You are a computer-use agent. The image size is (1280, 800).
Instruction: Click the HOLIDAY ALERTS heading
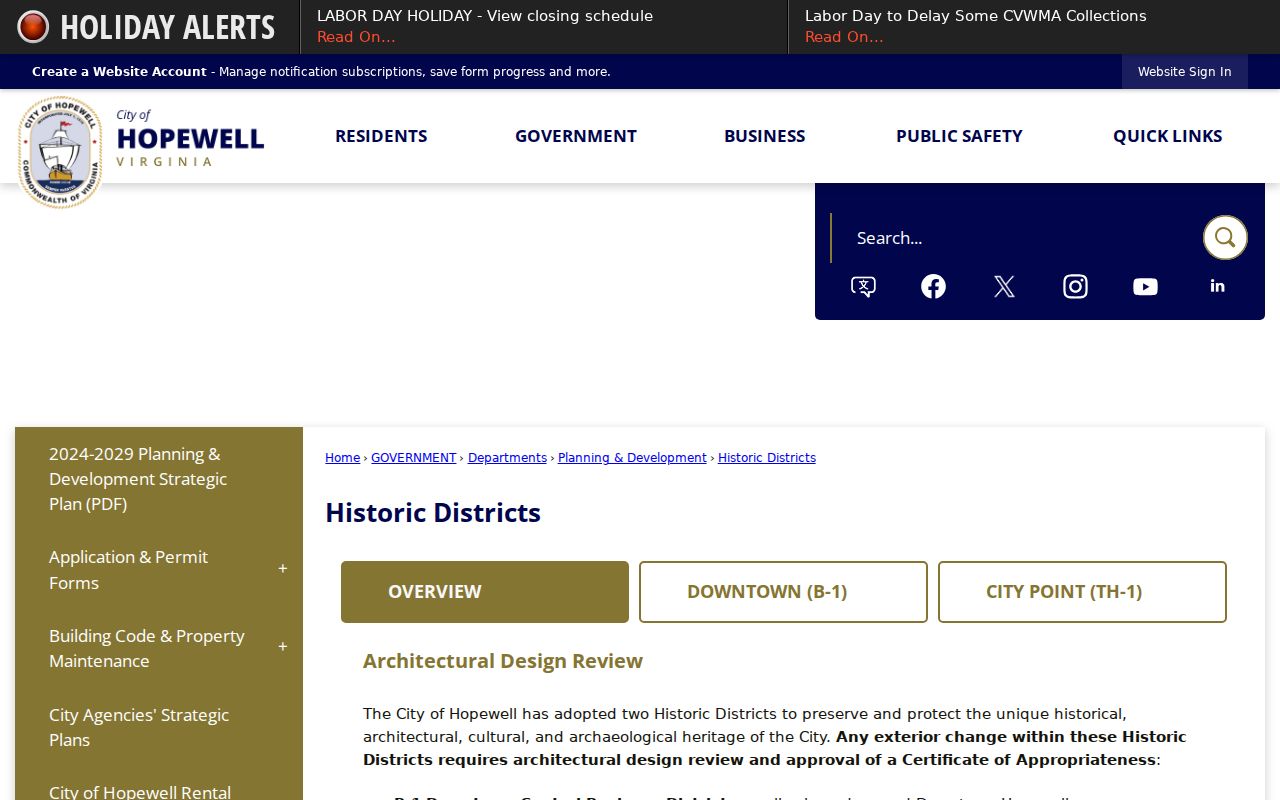167,27
